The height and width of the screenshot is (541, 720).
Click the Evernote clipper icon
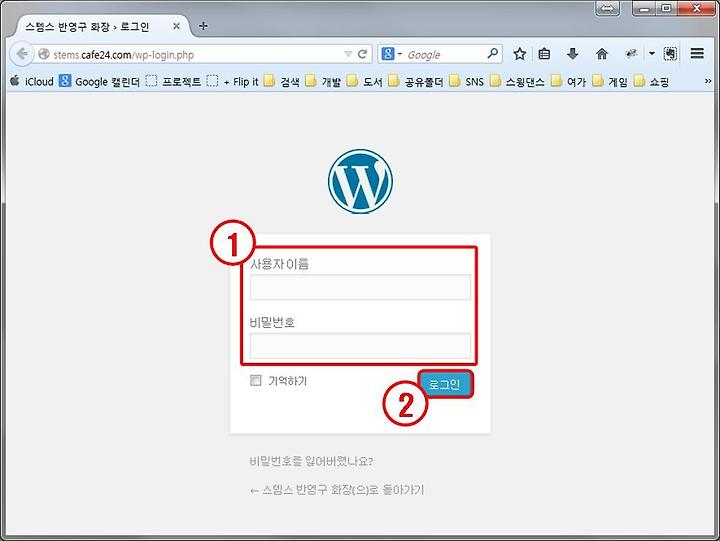click(x=670, y=54)
